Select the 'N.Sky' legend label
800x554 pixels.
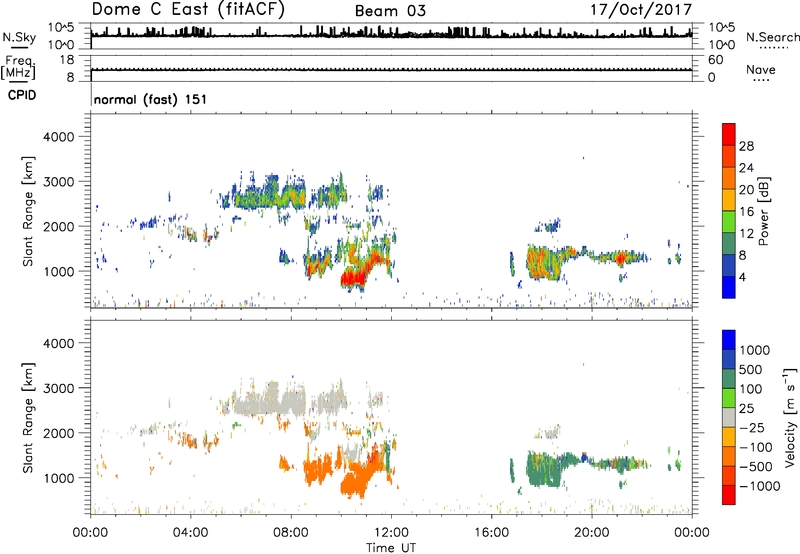[x=19, y=37]
